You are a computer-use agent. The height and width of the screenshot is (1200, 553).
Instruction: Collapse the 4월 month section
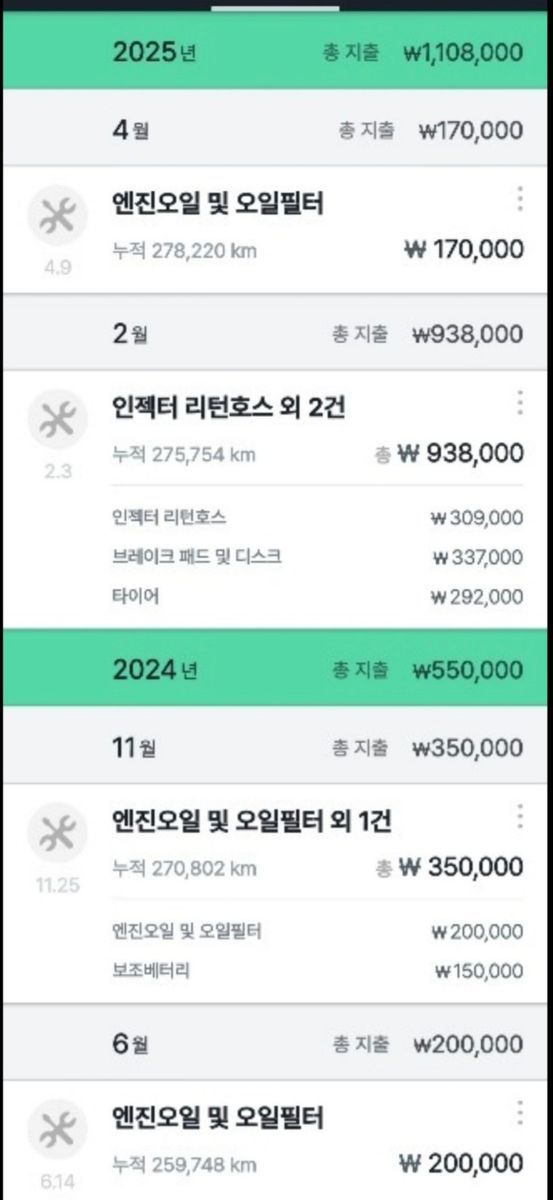pos(276,130)
